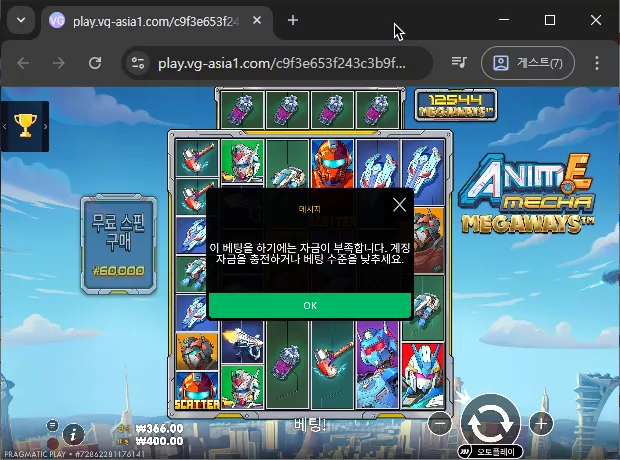620x460 pixels.
Task: Open the media control icon in toolbar
Action: click(x=459, y=62)
